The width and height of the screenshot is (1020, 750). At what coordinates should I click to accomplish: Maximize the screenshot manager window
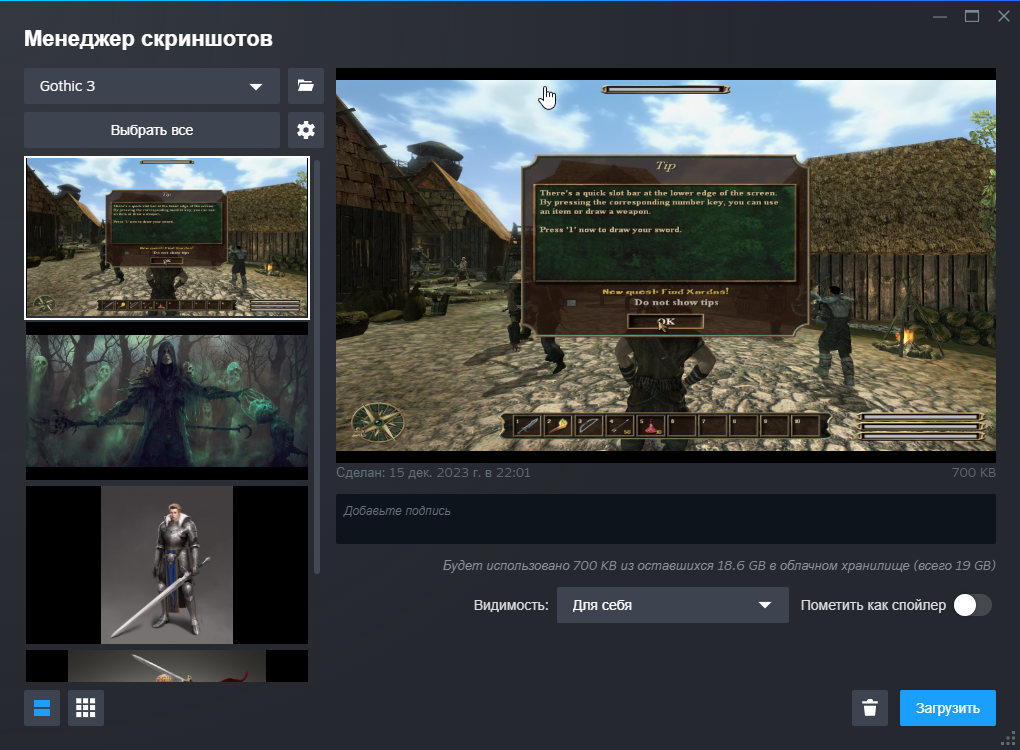972,16
